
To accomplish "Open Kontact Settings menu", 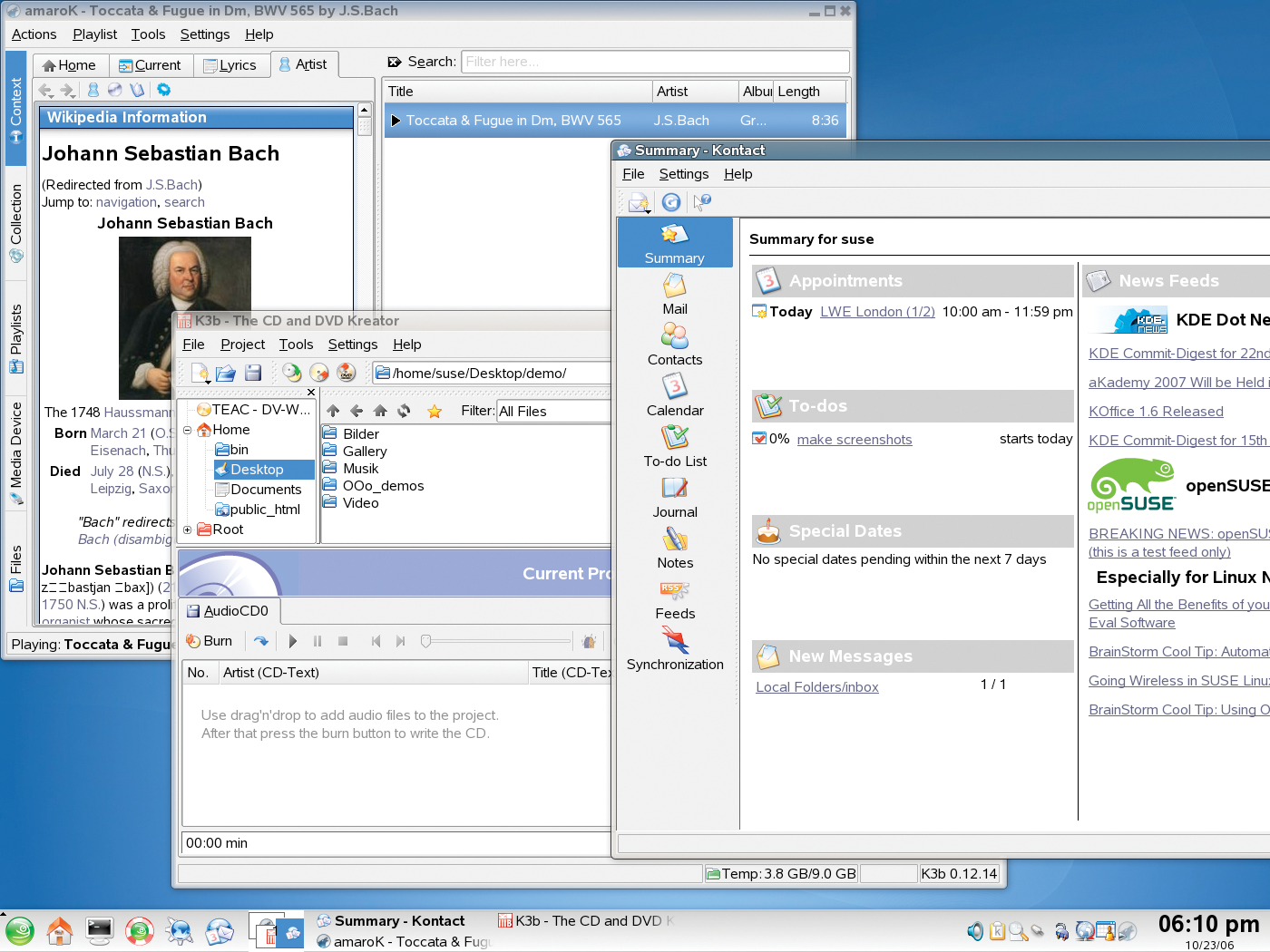I will (x=683, y=174).
